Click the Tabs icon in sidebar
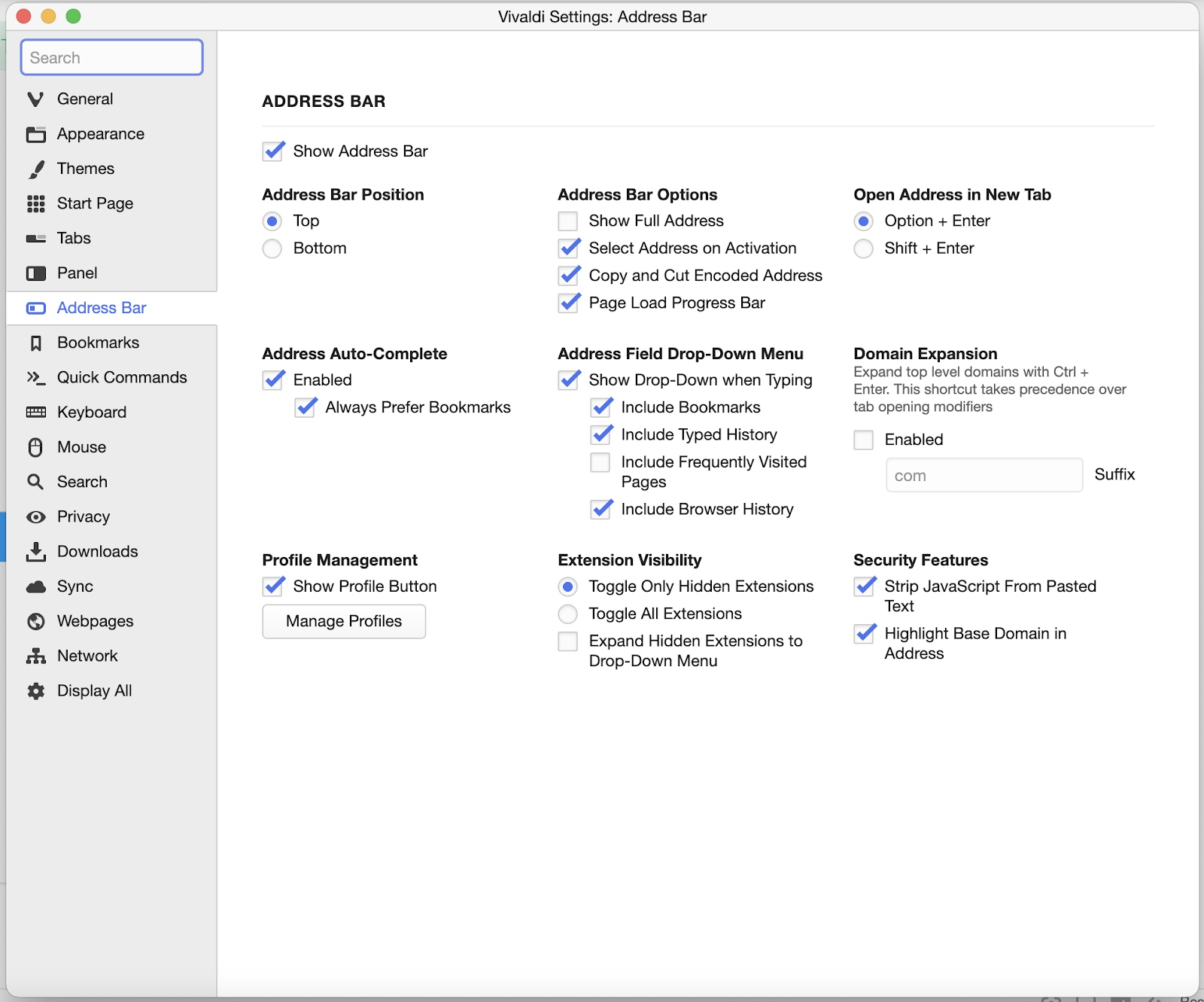Screen dimensions: 1204x1002 35,239
